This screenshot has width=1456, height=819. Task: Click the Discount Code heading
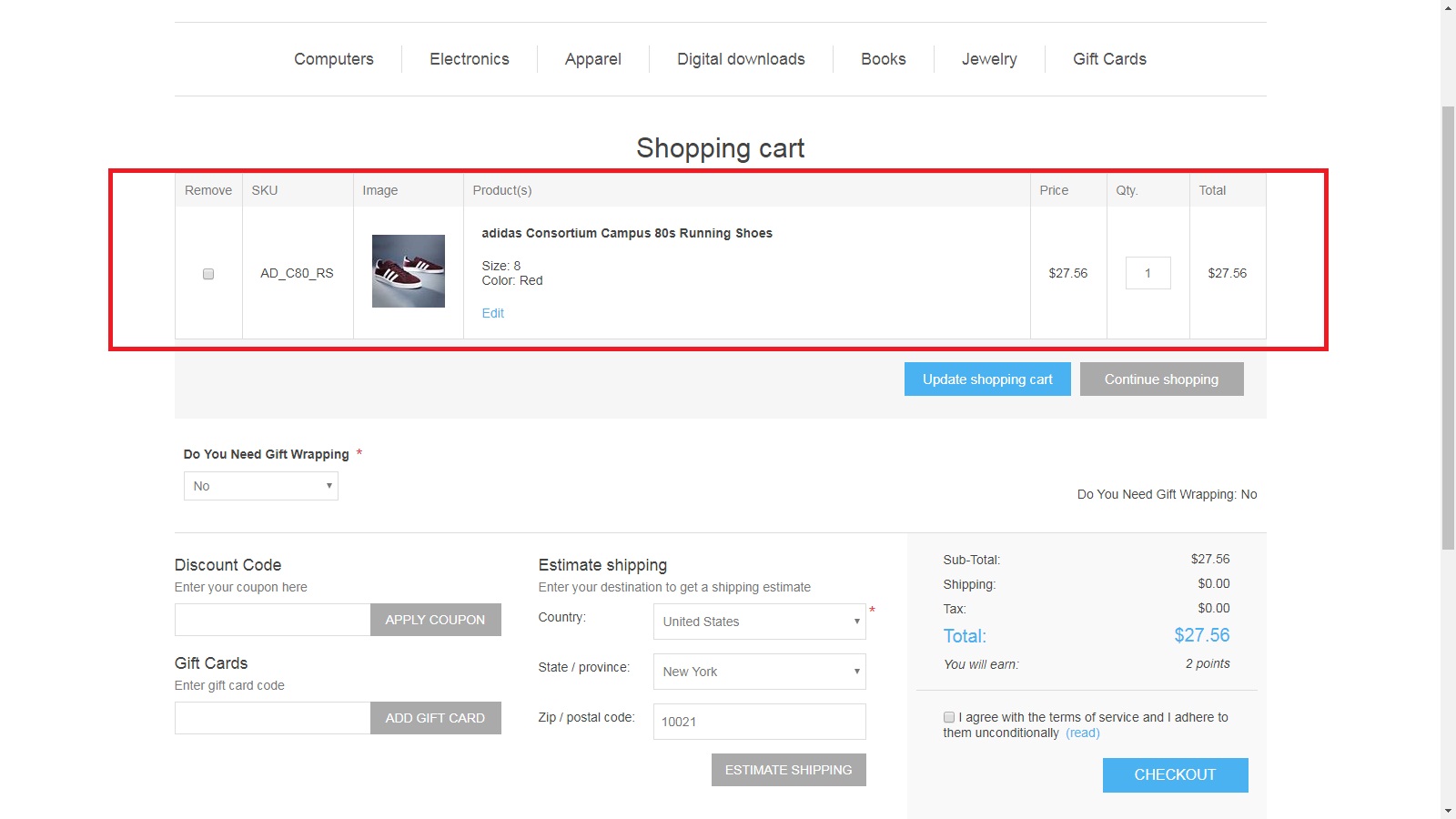tap(227, 565)
